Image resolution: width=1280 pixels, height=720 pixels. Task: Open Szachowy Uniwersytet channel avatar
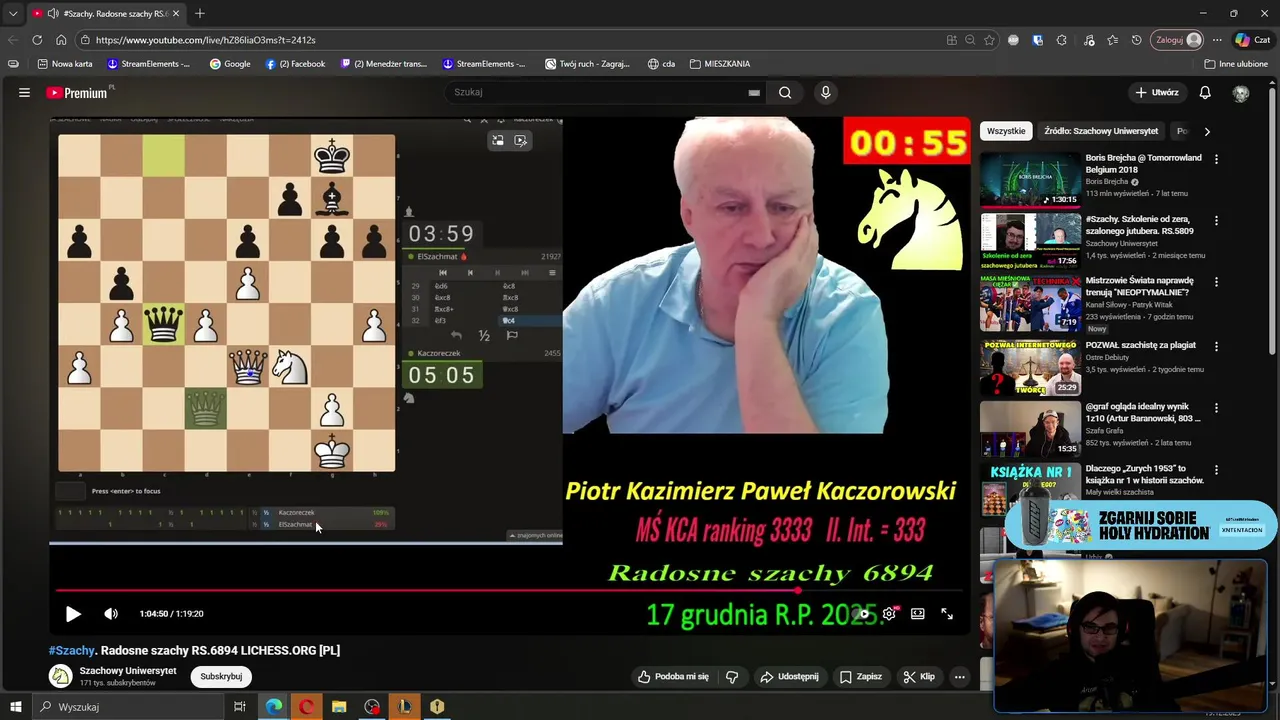point(61,677)
